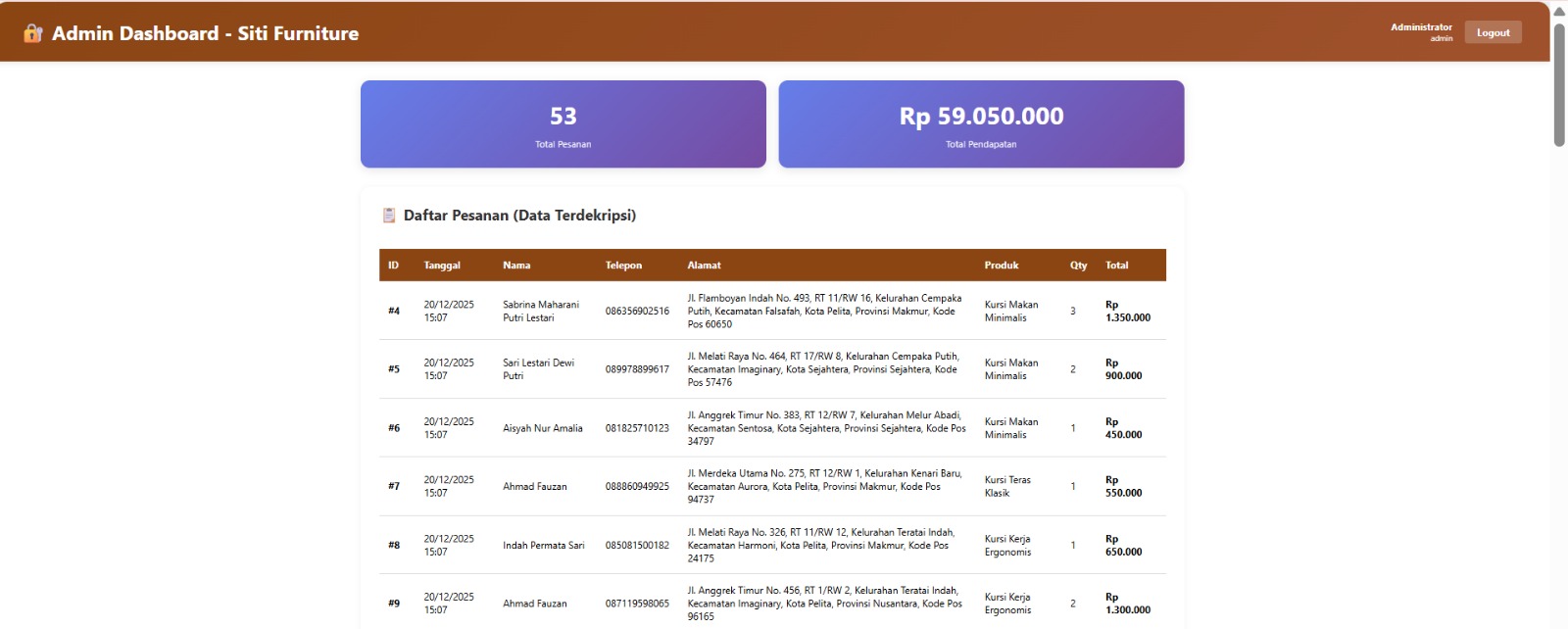Click total Rp 450.000
Image resolution: width=1568 pixels, height=629 pixels.
(1123, 428)
